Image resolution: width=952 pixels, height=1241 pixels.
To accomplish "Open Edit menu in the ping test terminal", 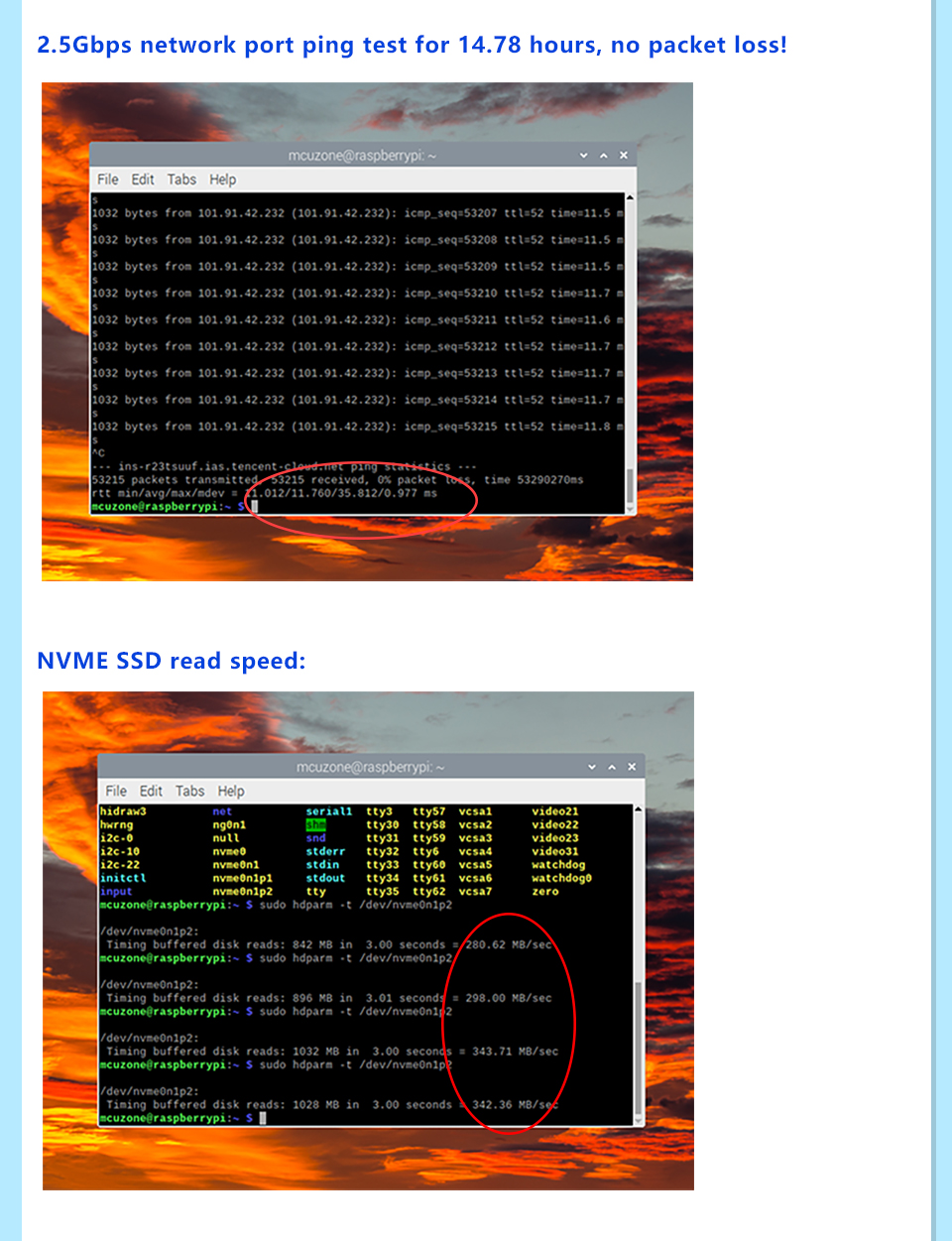I will pyautogui.click(x=143, y=180).
